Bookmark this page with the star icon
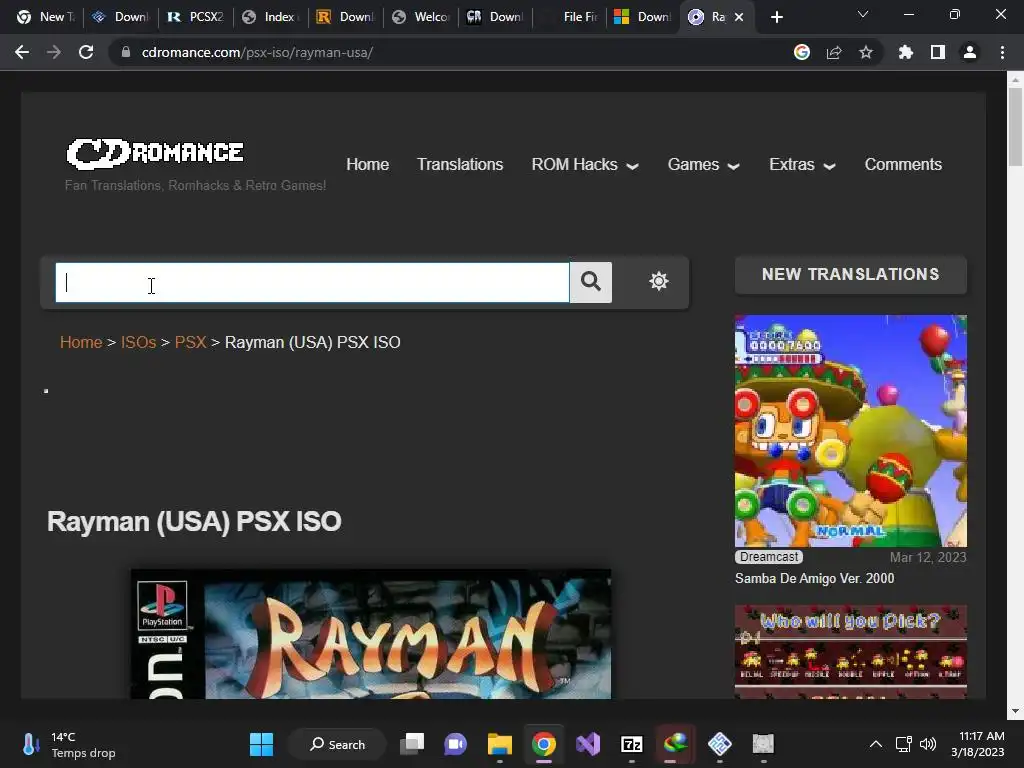The height and width of the screenshot is (768, 1024). coord(866,52)
